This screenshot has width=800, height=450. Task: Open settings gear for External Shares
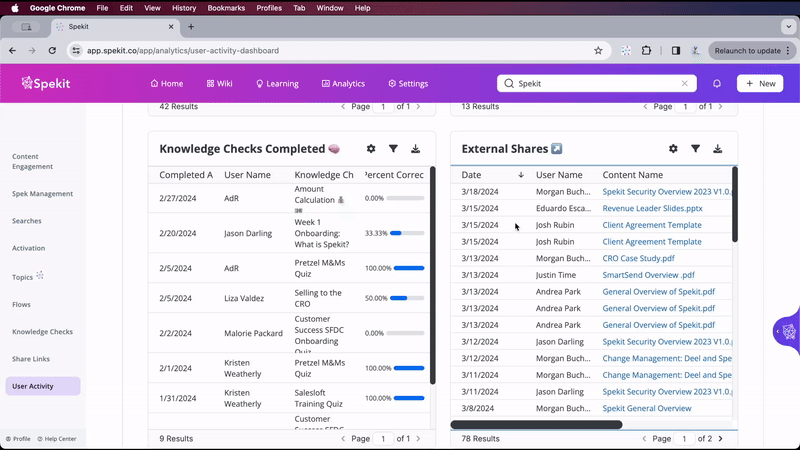(673, 148)
